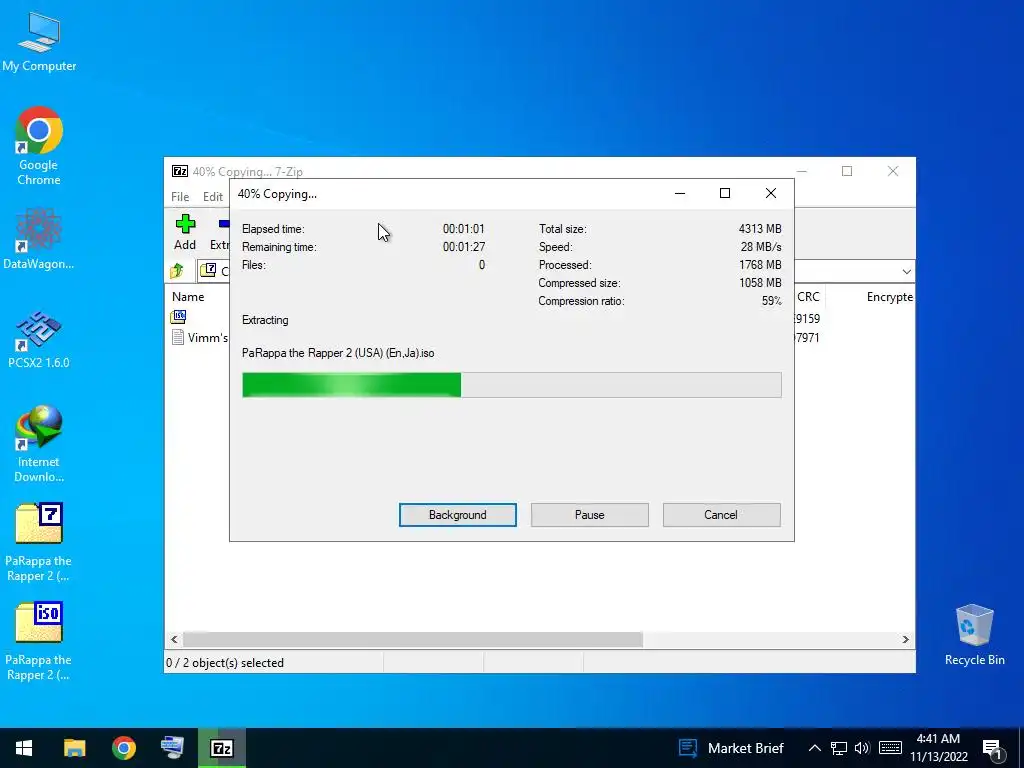Open Internet Download Manager desktop shortcut

click(39, 443)
